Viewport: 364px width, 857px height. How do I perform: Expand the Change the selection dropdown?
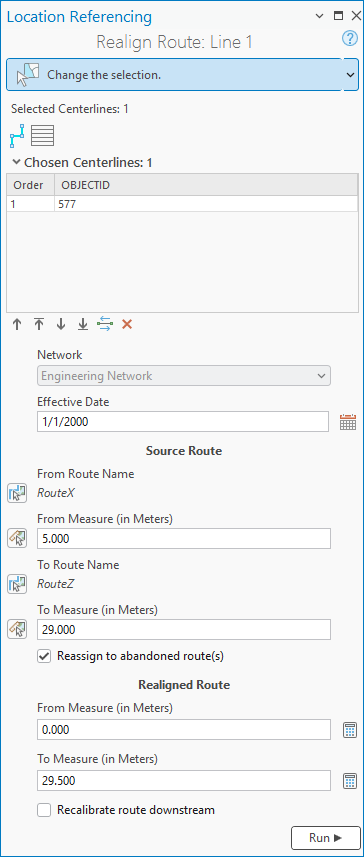click(350, 75)
